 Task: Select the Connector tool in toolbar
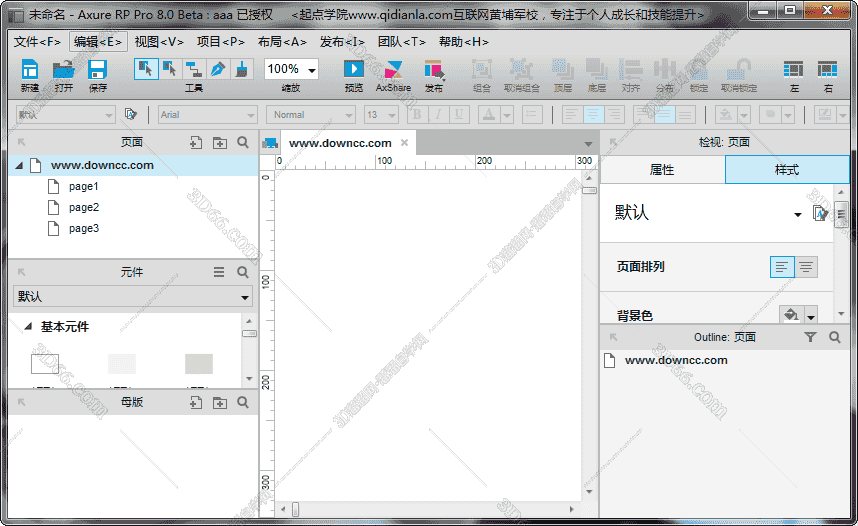[193, 69]
